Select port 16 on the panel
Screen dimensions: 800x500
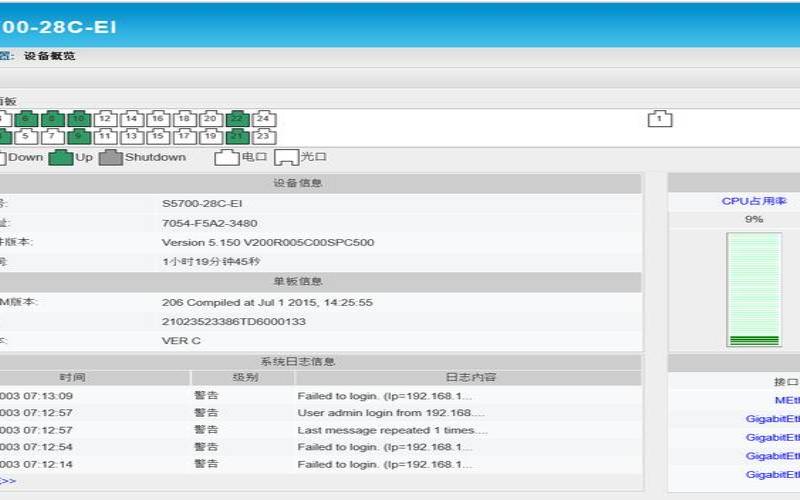pyautogui.click(x=158, y=119)
